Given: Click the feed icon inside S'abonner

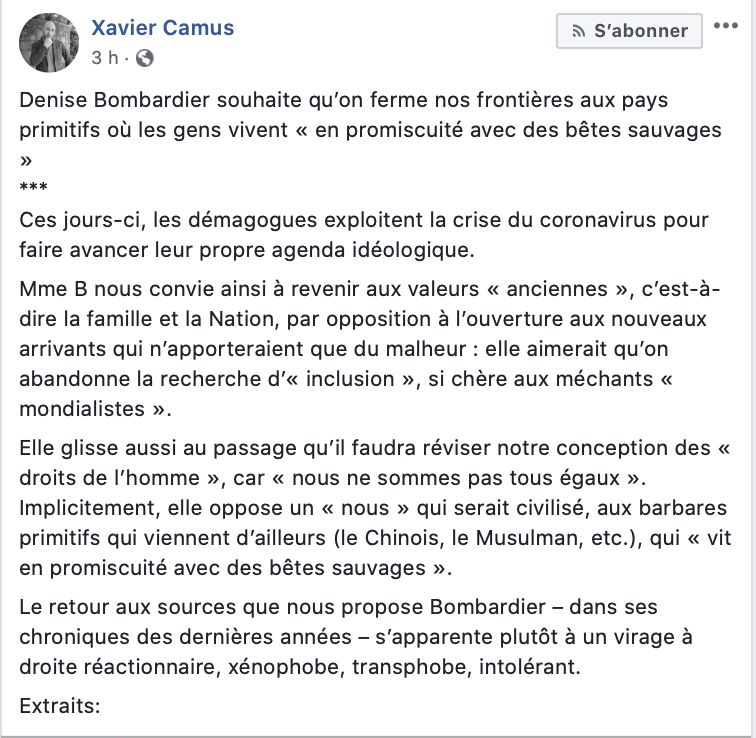Looking at the screenshot, I should click(579, 31).
